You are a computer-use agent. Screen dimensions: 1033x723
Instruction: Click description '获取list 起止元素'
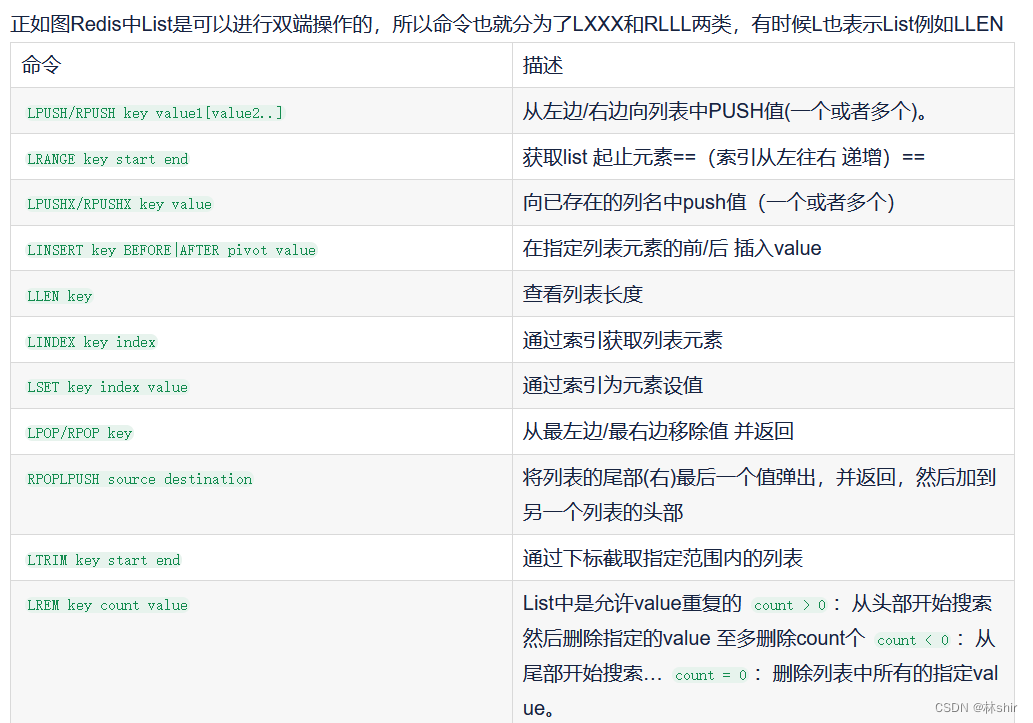(x=723, y=158)
